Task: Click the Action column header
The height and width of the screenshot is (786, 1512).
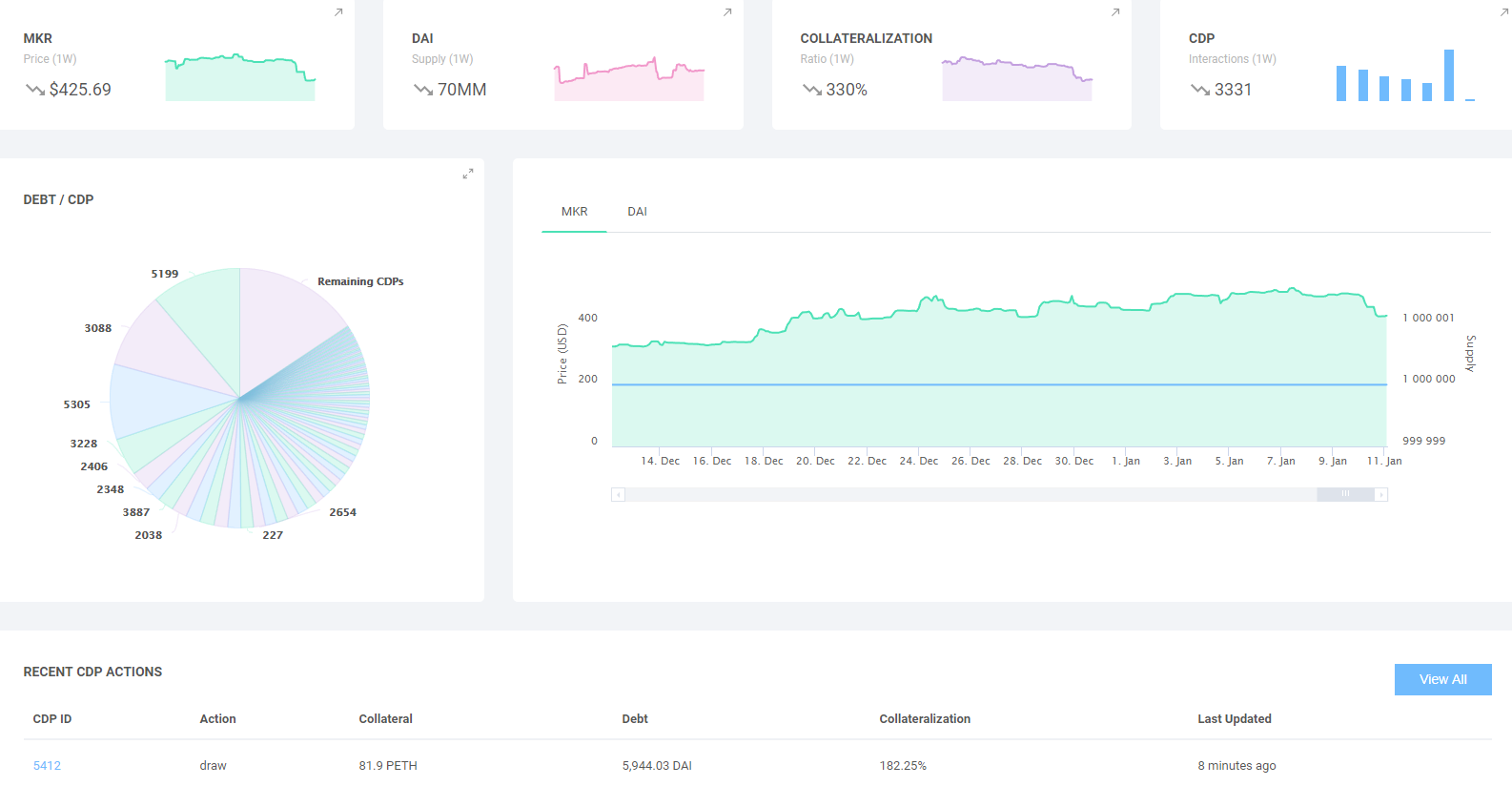Action: click(217, 719)
